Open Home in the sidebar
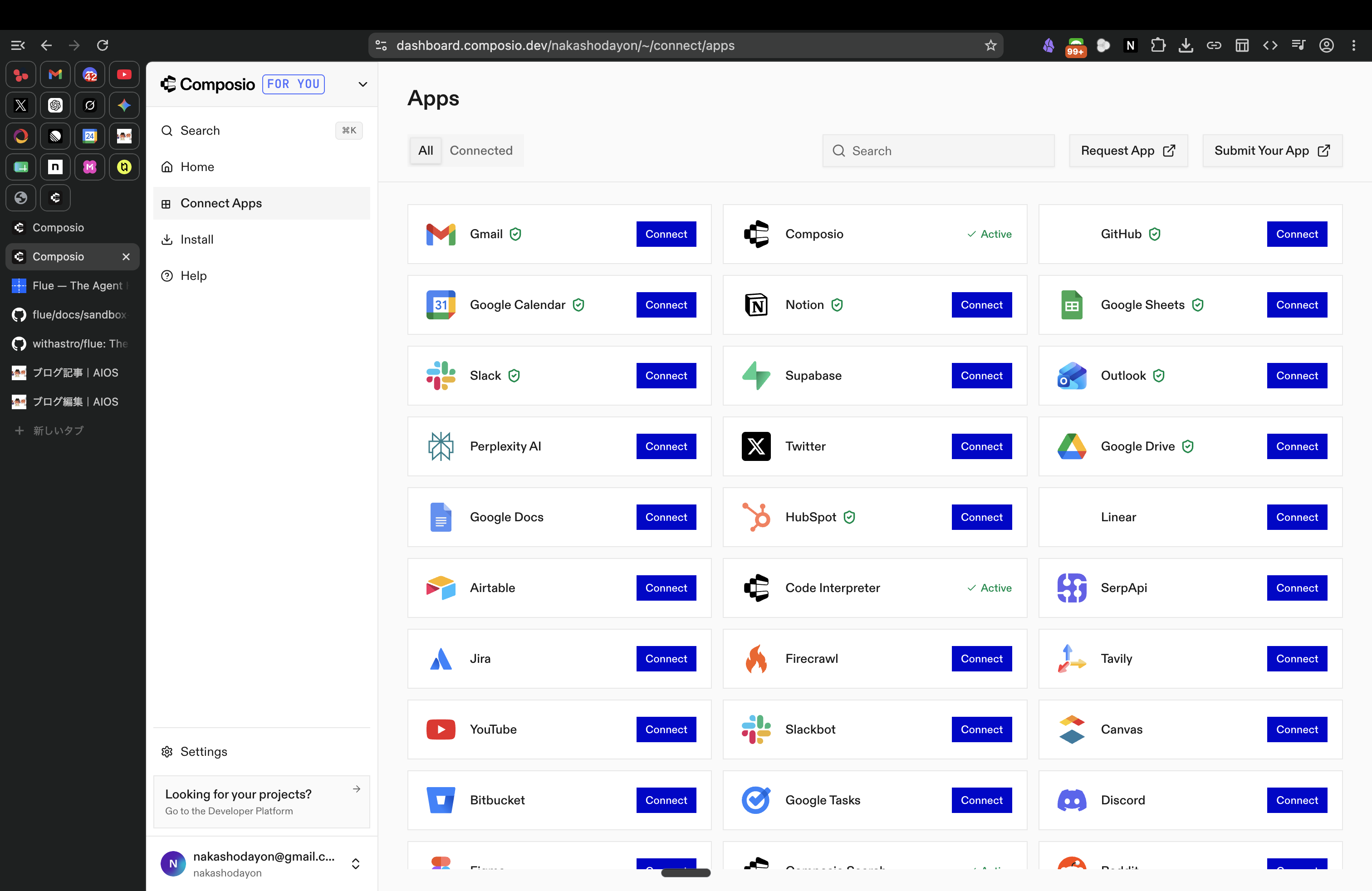The image size is (1372, 891). coord(262,166)
